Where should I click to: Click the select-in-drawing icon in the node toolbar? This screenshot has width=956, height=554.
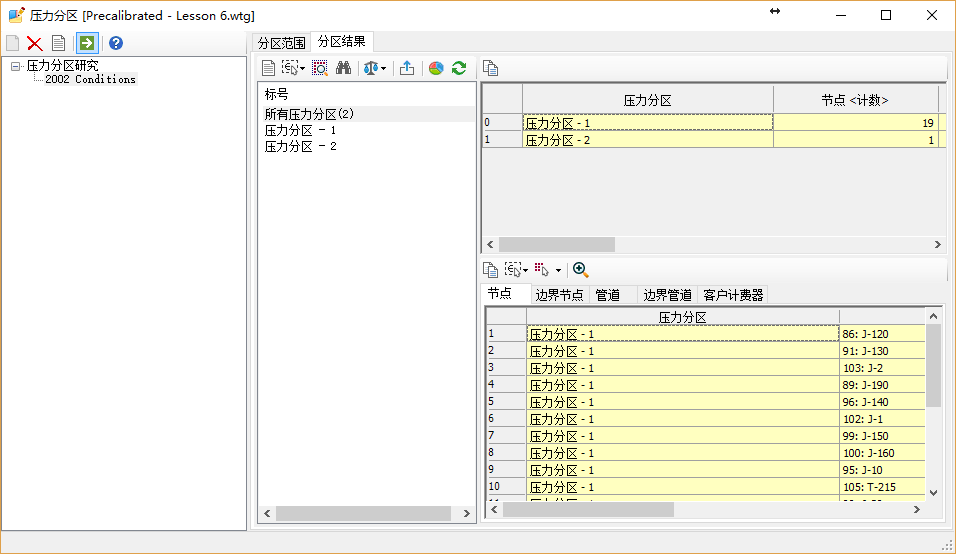click(x=513, y=269)
